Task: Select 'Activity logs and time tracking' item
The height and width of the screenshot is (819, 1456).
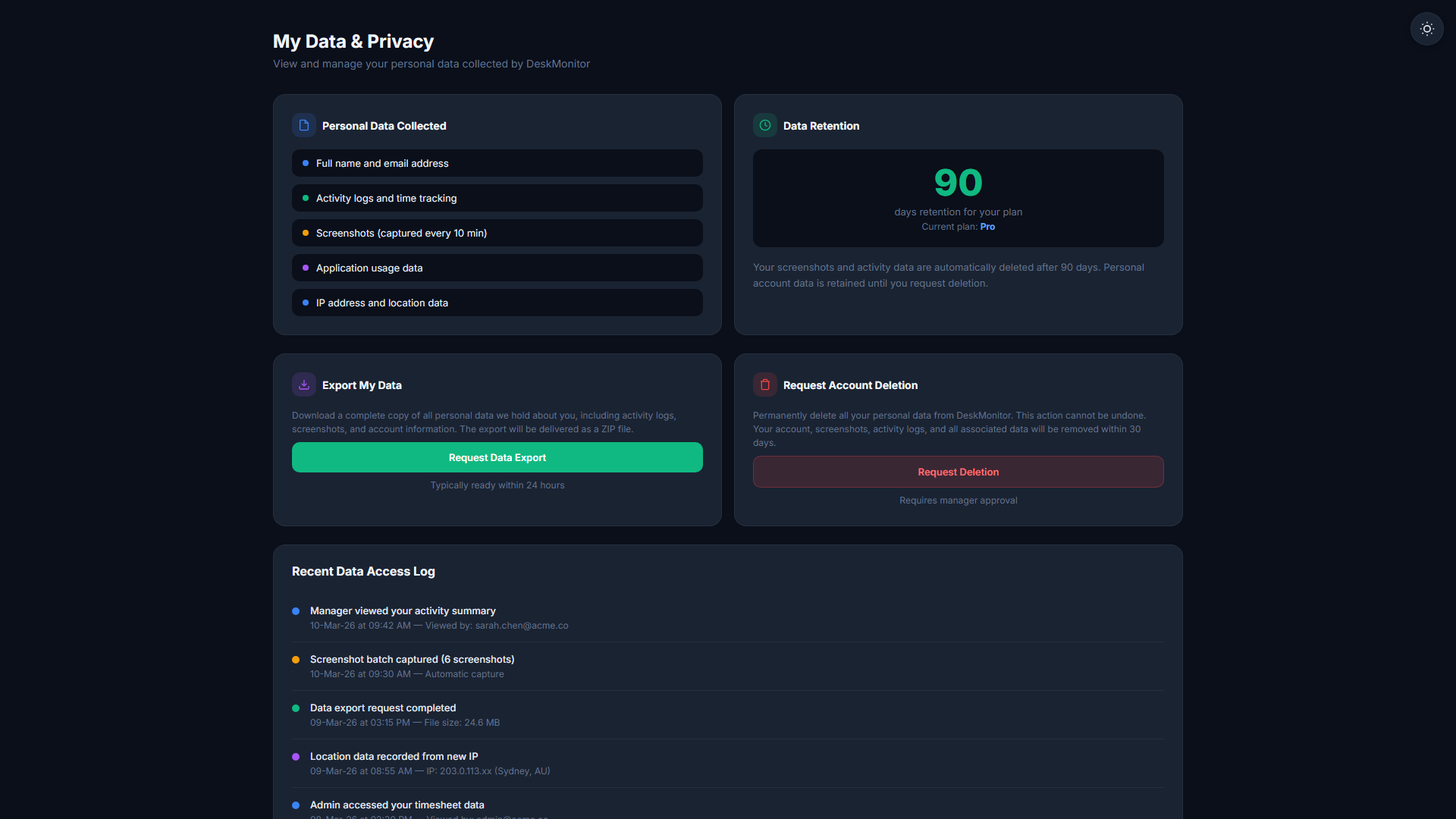Action: click(497, 198)
